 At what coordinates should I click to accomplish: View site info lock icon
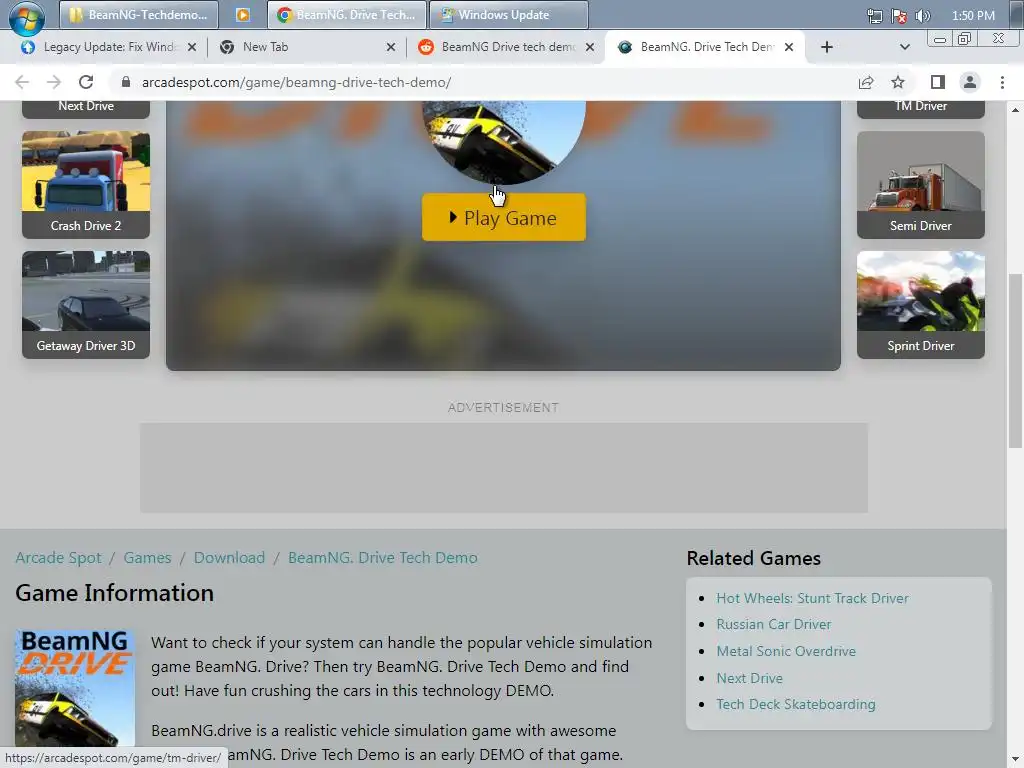(x=126, y=82)
